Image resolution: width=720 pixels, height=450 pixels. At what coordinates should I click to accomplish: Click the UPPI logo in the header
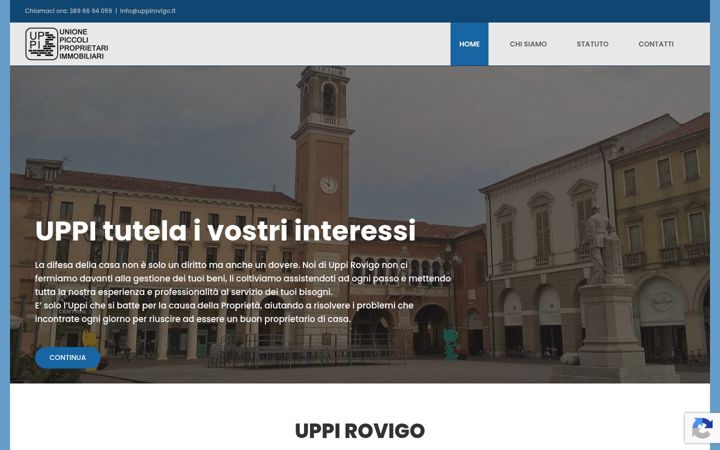67,44
